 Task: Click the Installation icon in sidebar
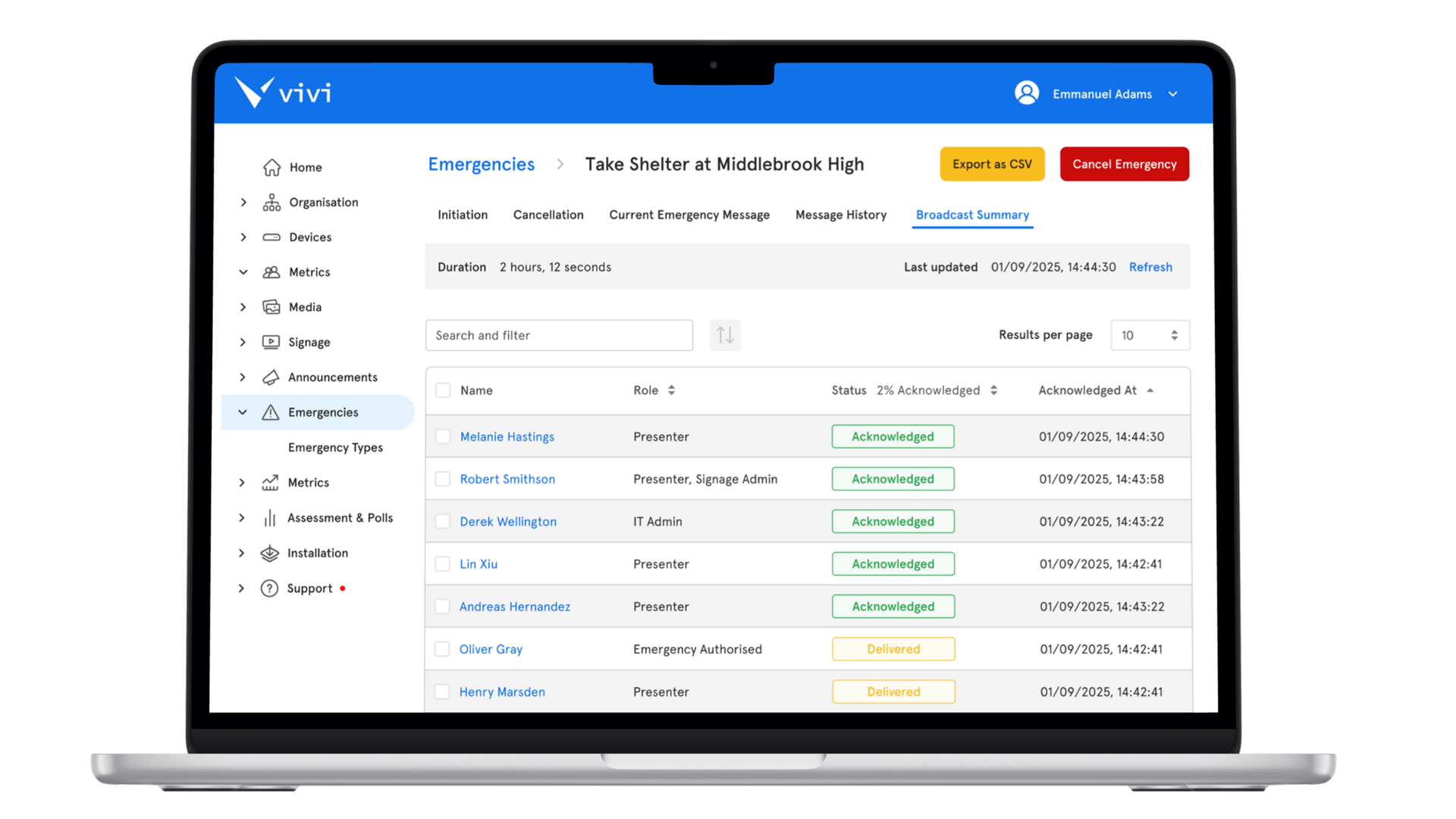(269, 554)
